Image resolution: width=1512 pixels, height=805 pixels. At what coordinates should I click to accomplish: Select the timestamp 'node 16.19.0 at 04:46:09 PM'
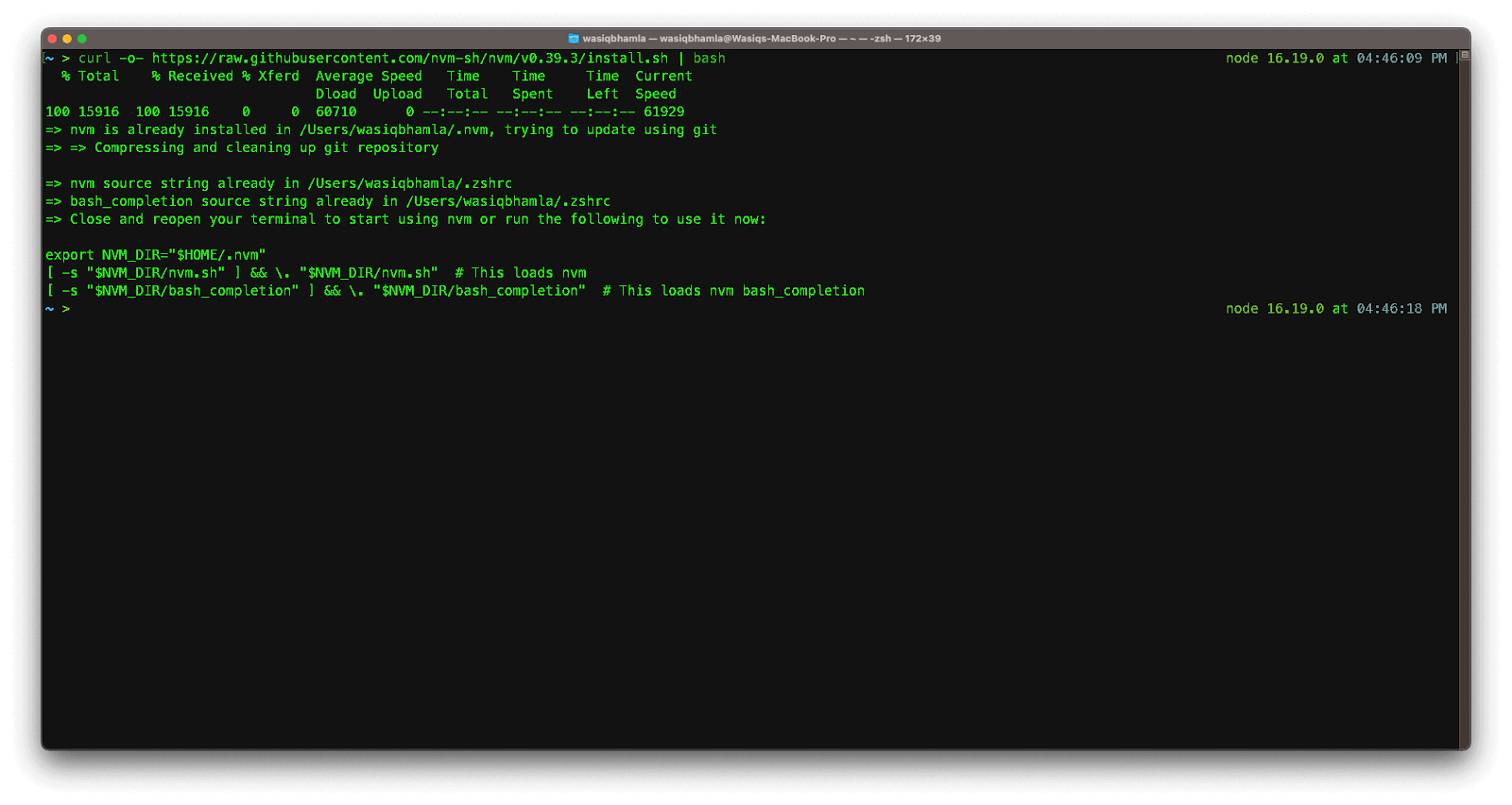pos(1336,59)
